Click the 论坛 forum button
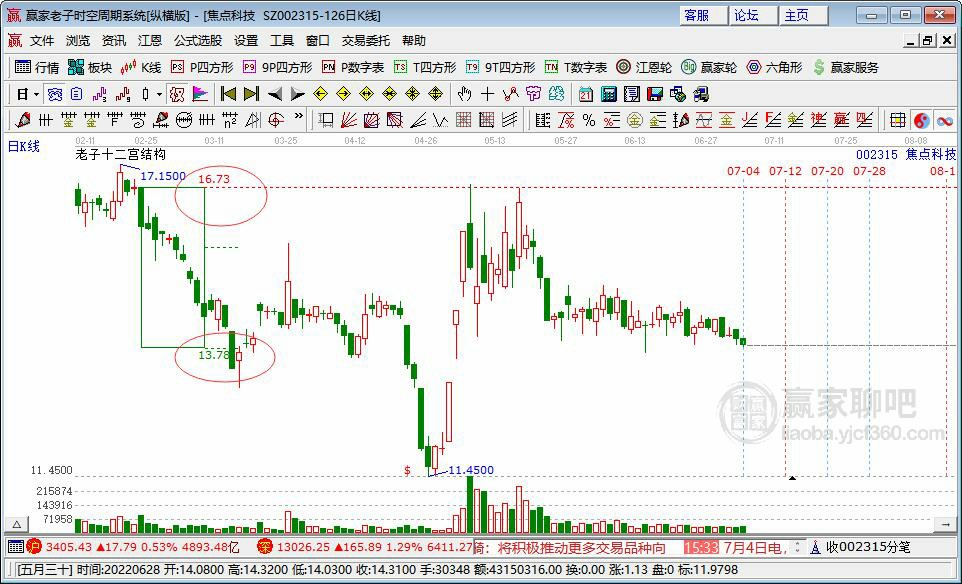962x584 pixels. tap(753, 15)
